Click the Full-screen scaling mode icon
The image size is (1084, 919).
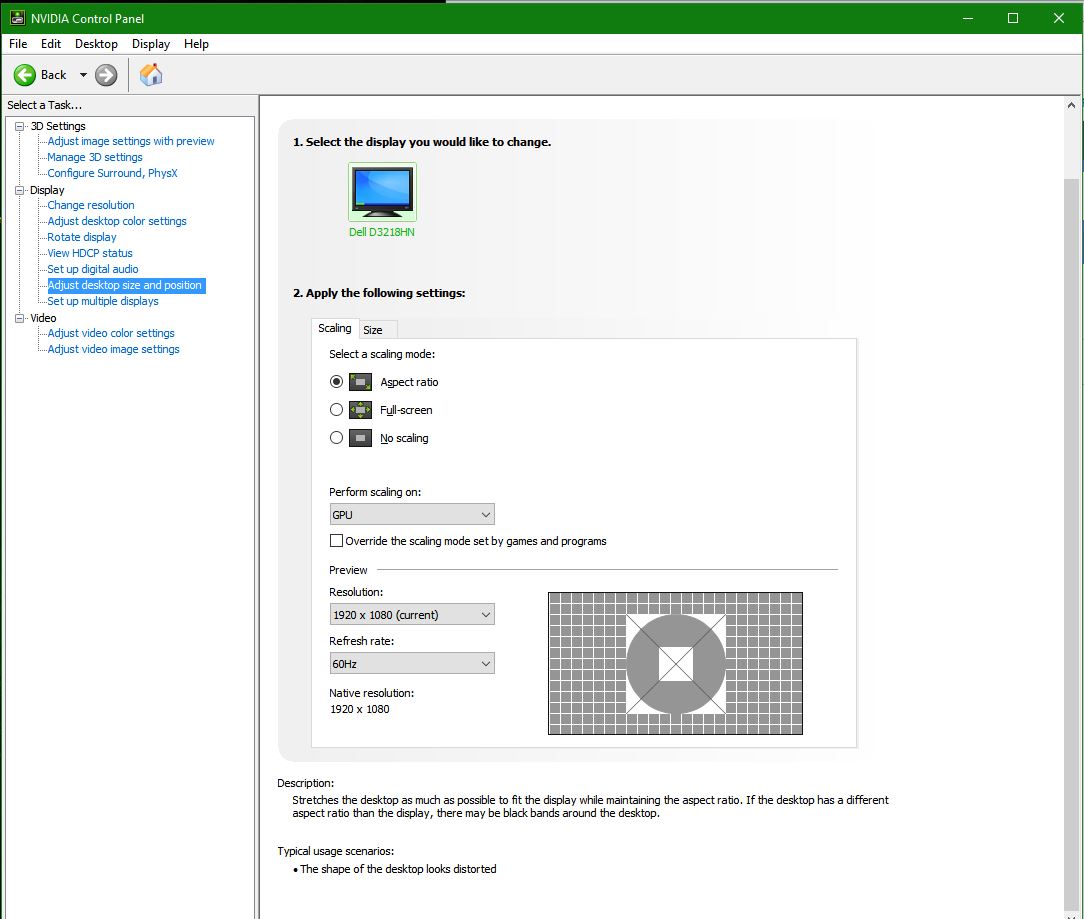360,410
